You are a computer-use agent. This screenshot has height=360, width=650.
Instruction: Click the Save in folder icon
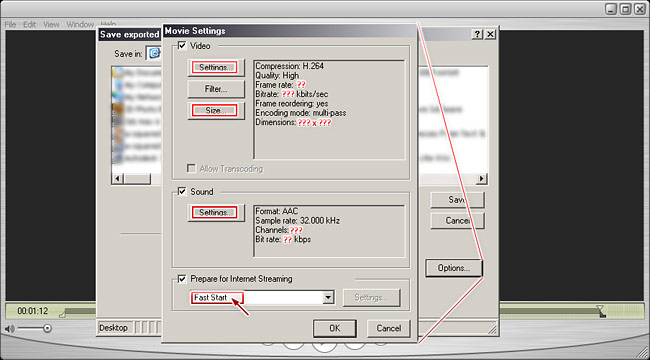pyautogui.click(x=154, y=53)
